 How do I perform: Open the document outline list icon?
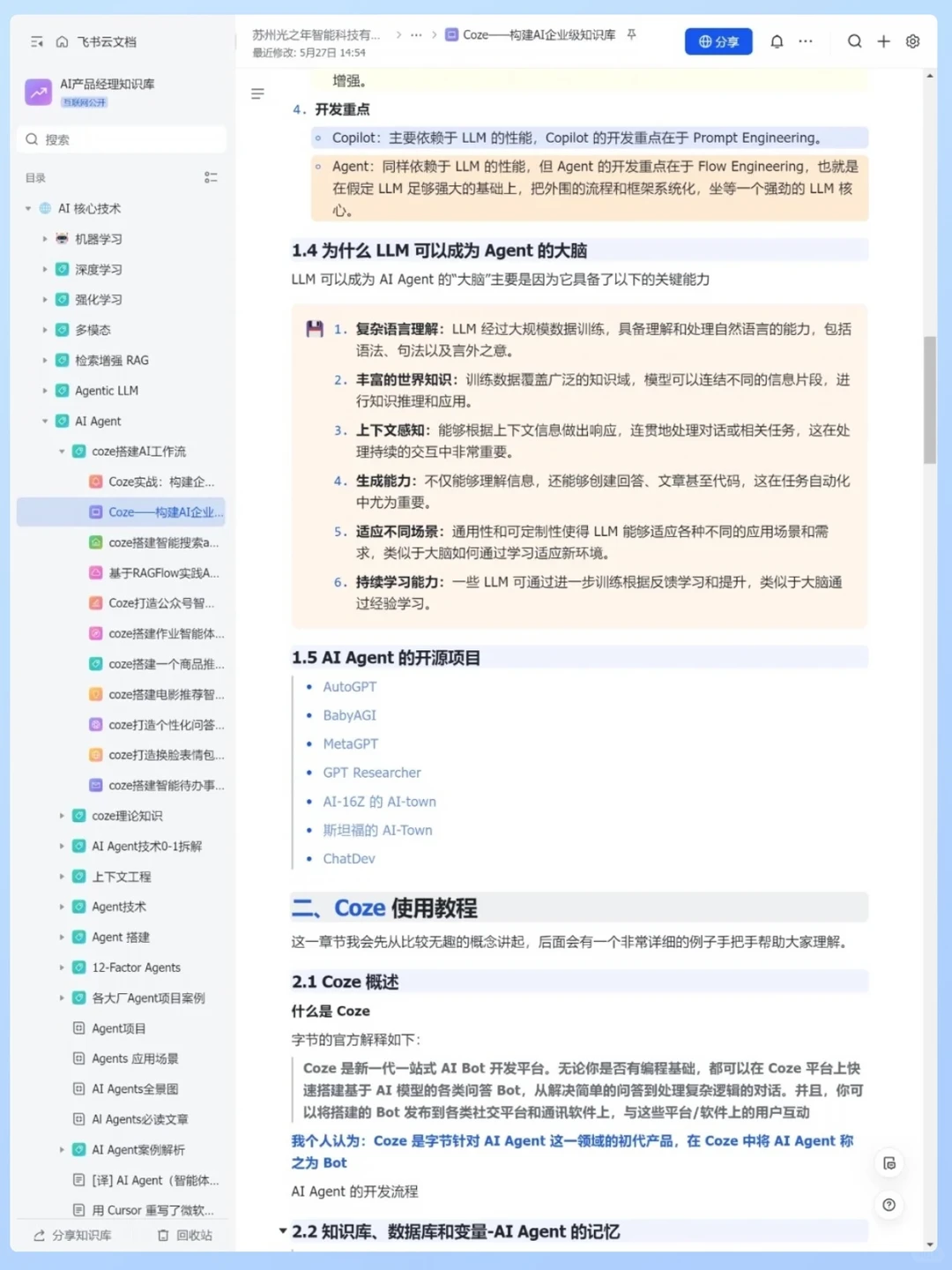(257, 93)
